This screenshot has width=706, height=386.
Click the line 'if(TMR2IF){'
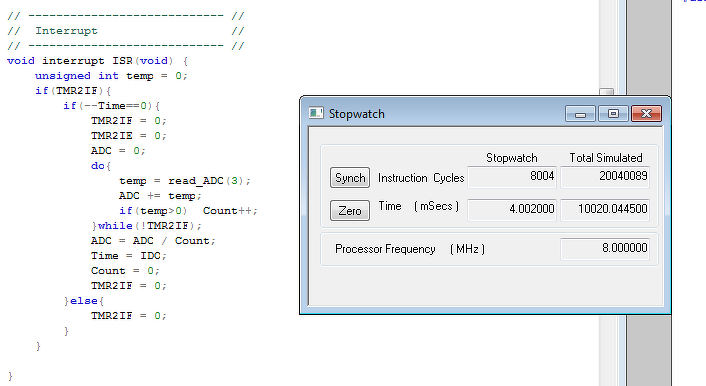pos(73,91)
